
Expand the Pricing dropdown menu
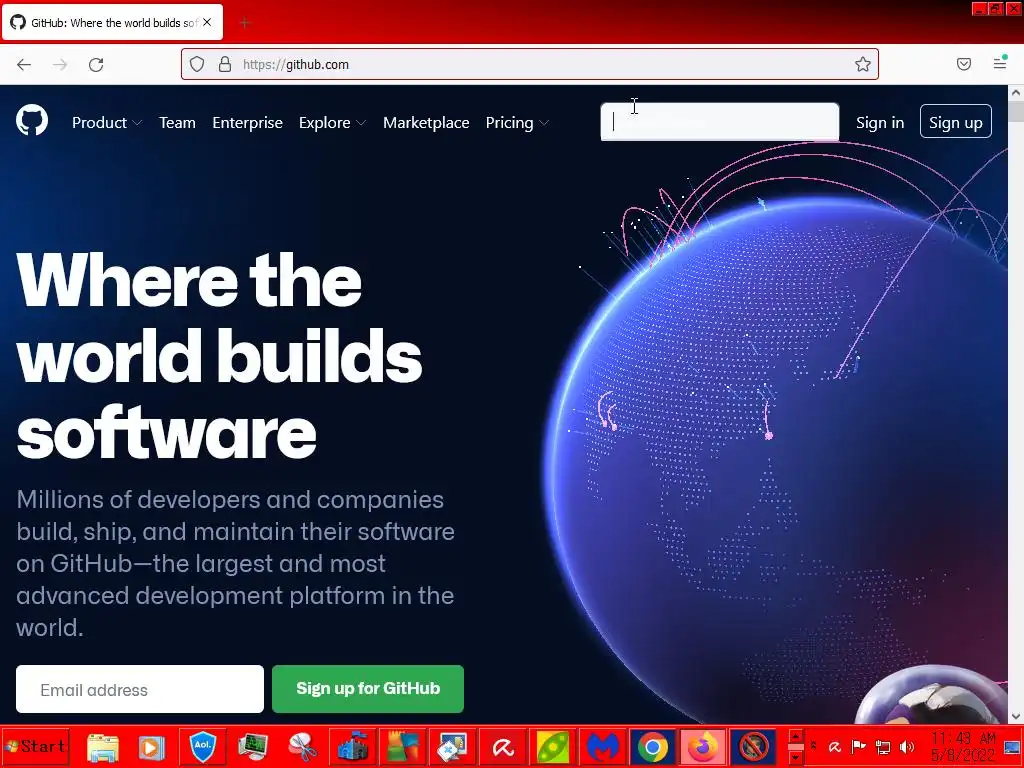517,123
